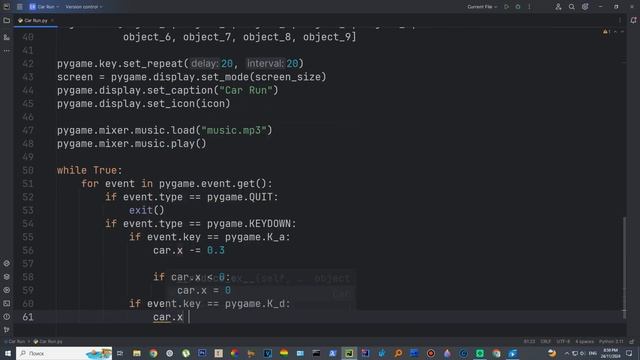Open more run actions vertical dots
640x360 pixels.
pyautogui.click(x=529, y=7)
